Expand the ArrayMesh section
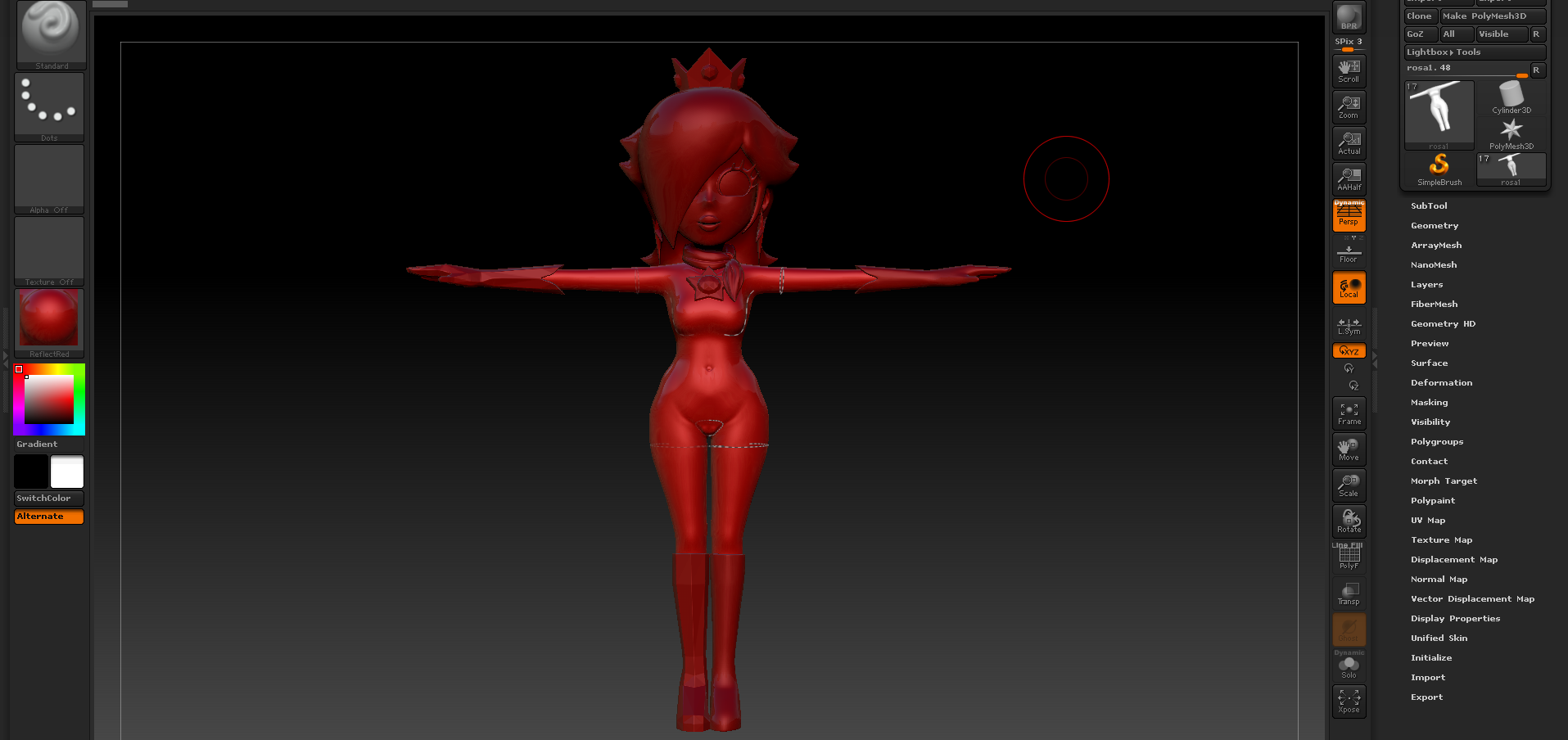The image size is (1568, 740). click(1436, 246)
